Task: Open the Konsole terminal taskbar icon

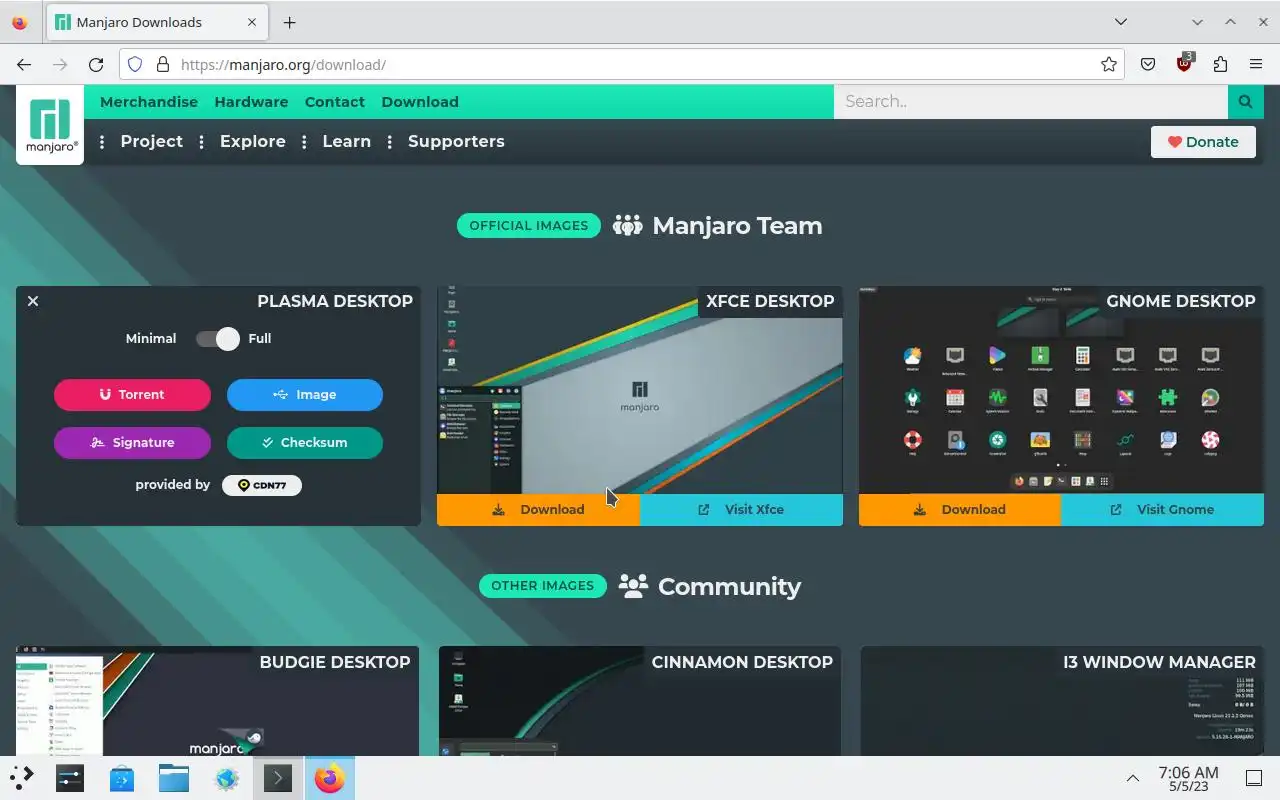Action: [278, 777]
